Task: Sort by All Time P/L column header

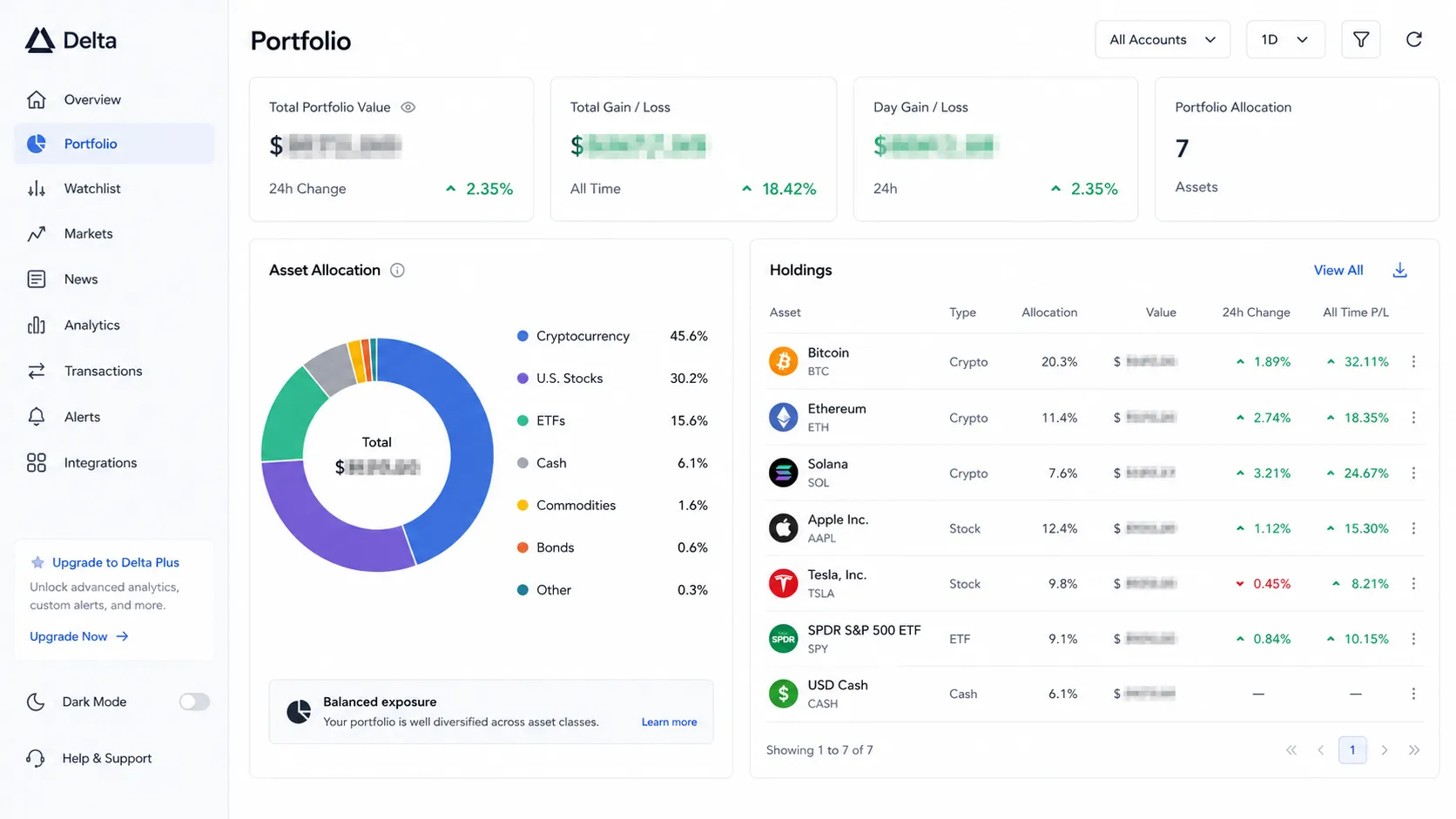Action: click(x=1356, y=312)
